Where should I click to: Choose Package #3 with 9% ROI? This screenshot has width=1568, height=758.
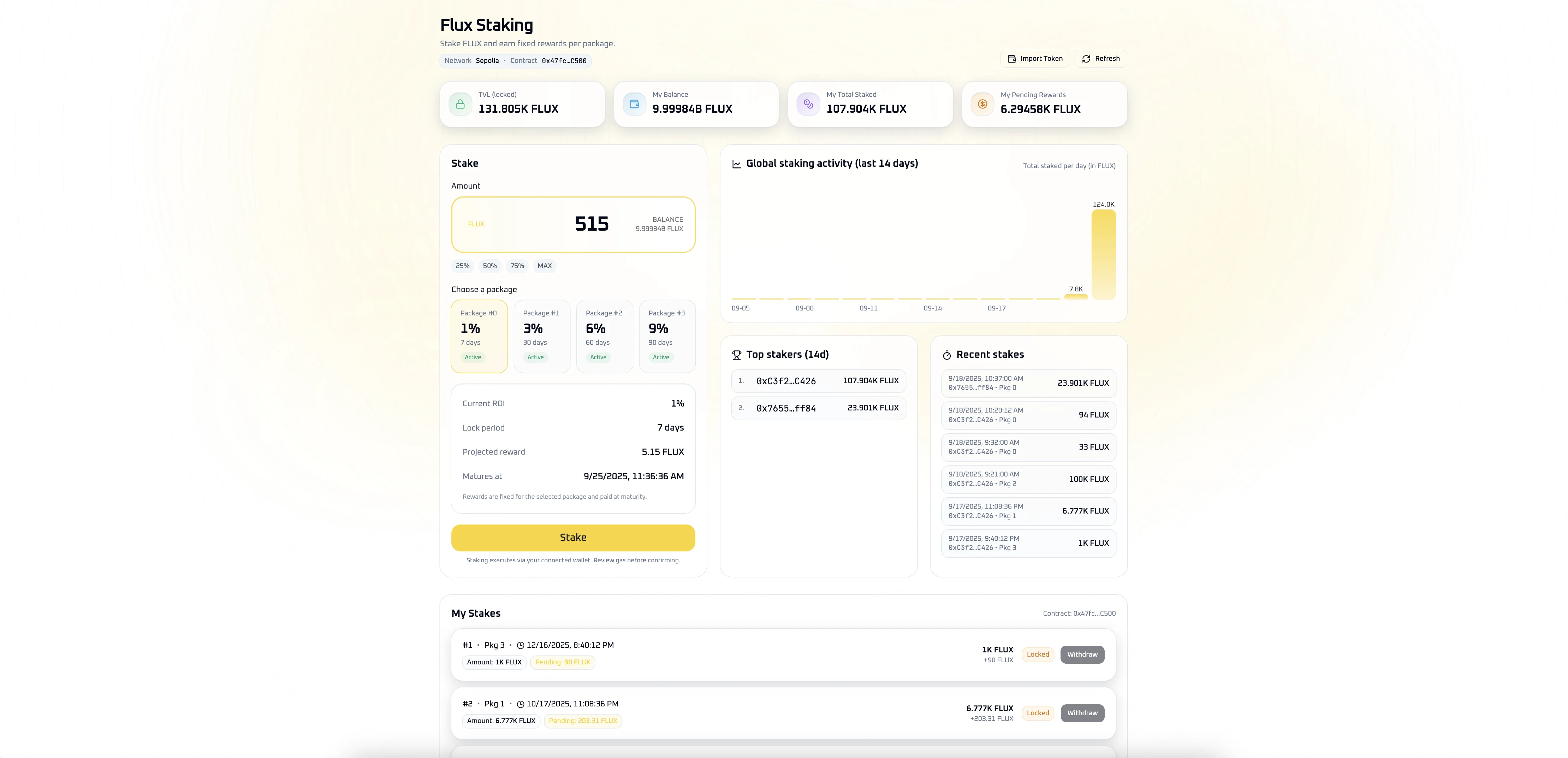666,336
